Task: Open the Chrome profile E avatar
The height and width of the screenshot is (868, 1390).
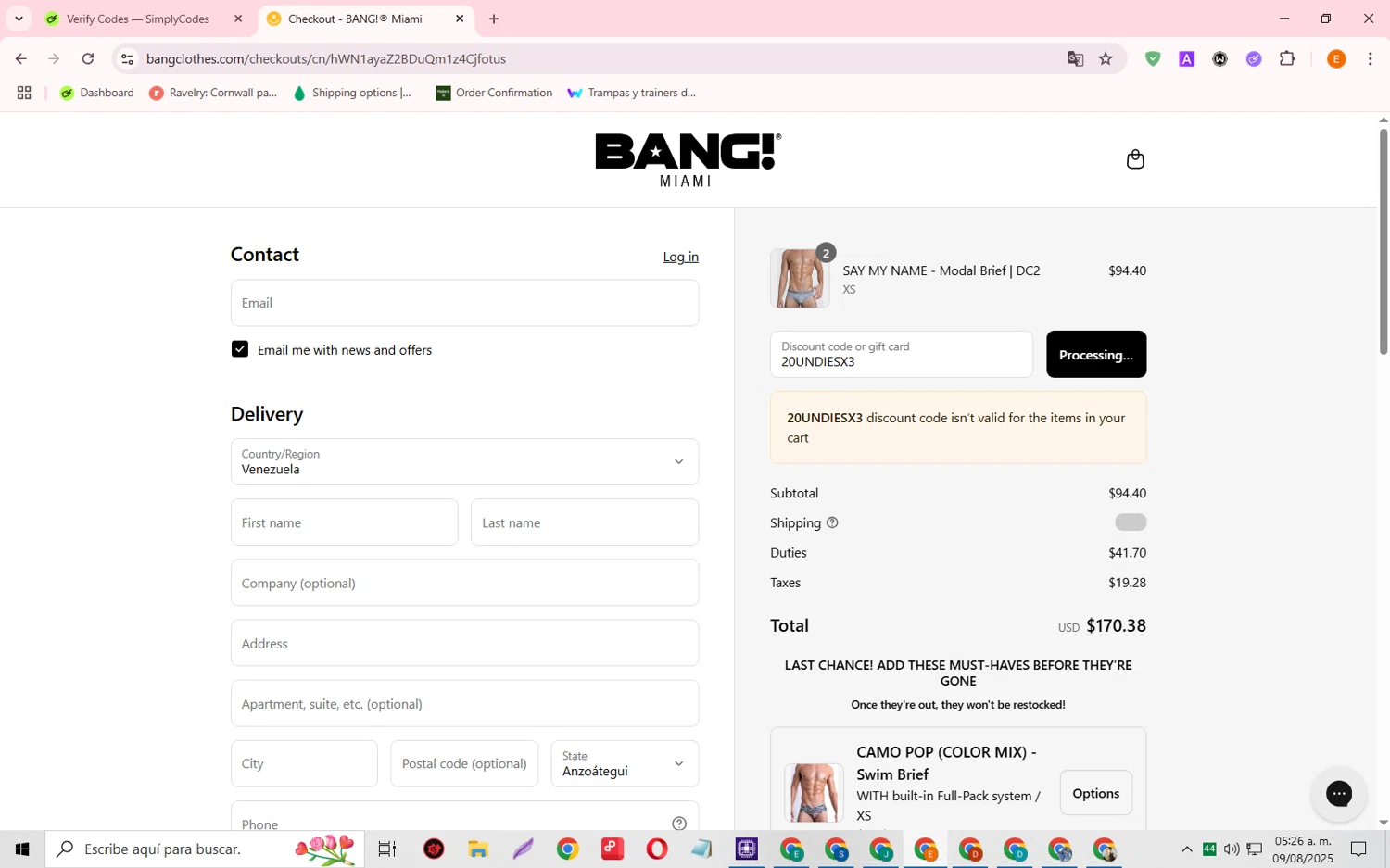Action: pyautogui.click(x=1336, y=59)
